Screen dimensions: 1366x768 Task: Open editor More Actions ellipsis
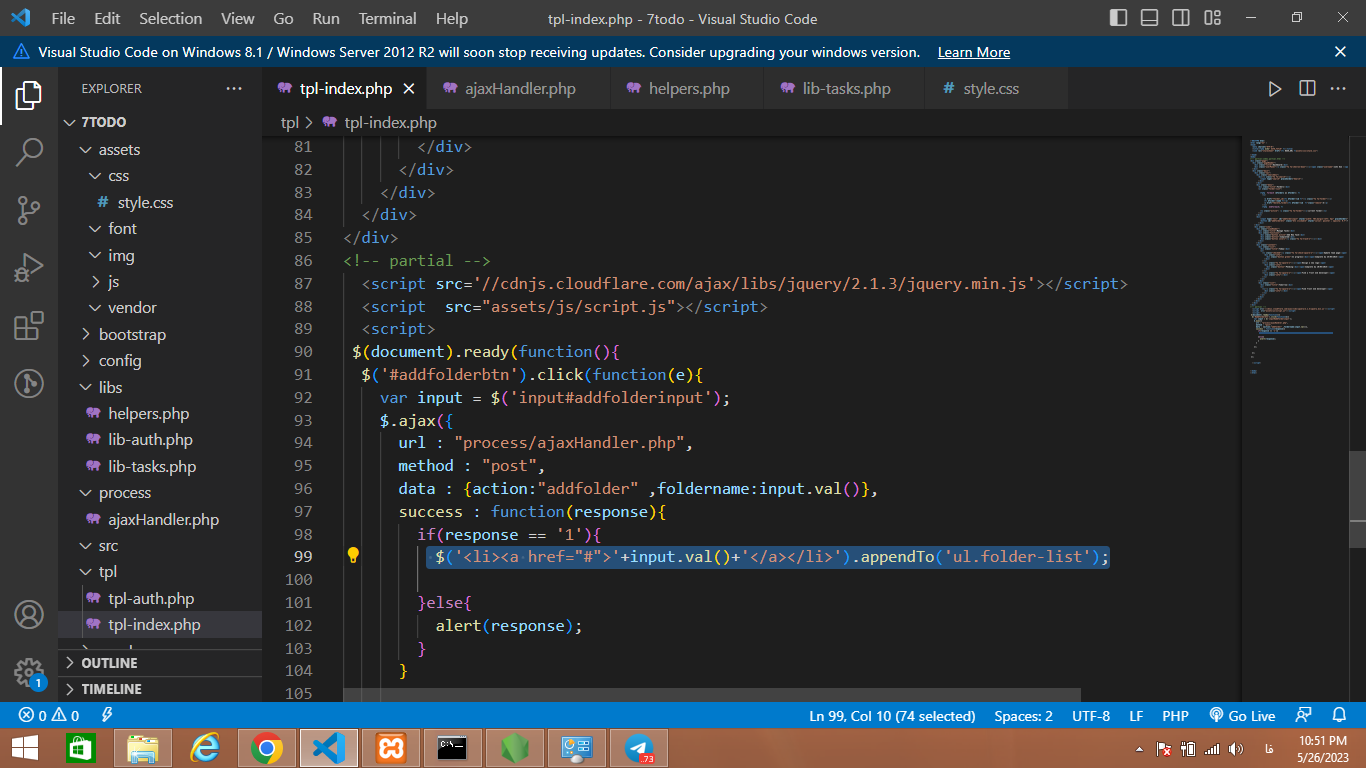click(1338, 89)
